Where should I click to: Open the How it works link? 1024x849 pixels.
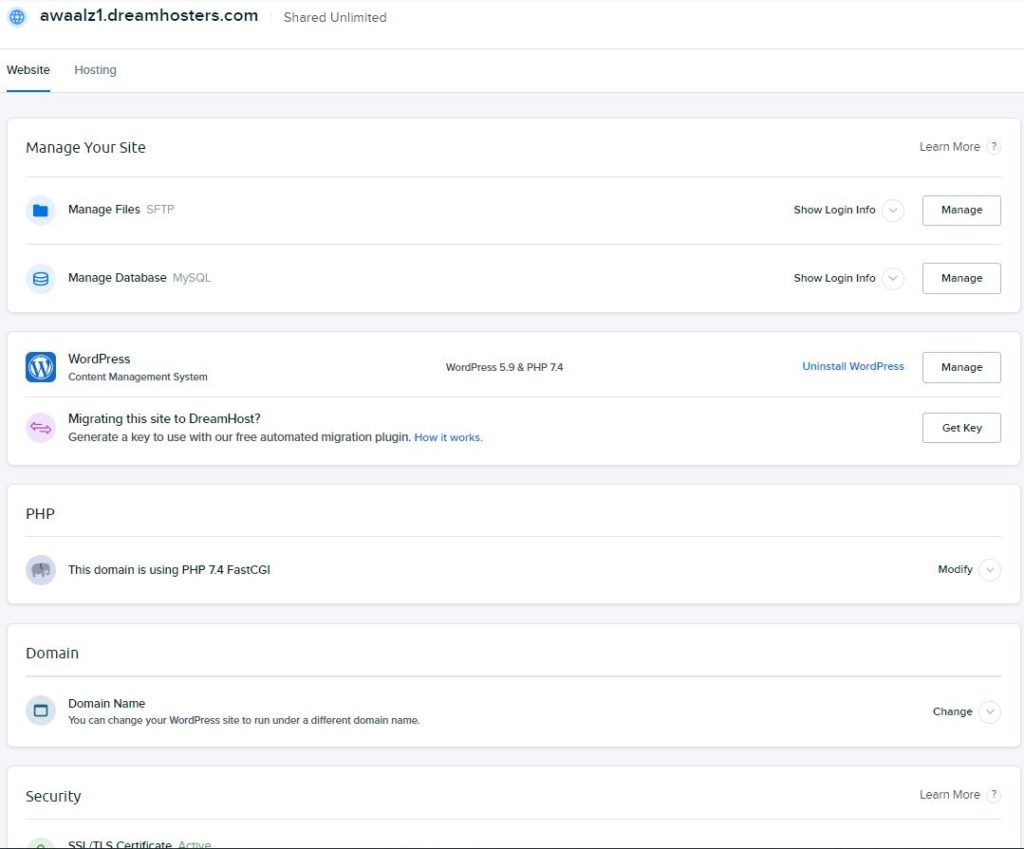[x=448, y=438]
